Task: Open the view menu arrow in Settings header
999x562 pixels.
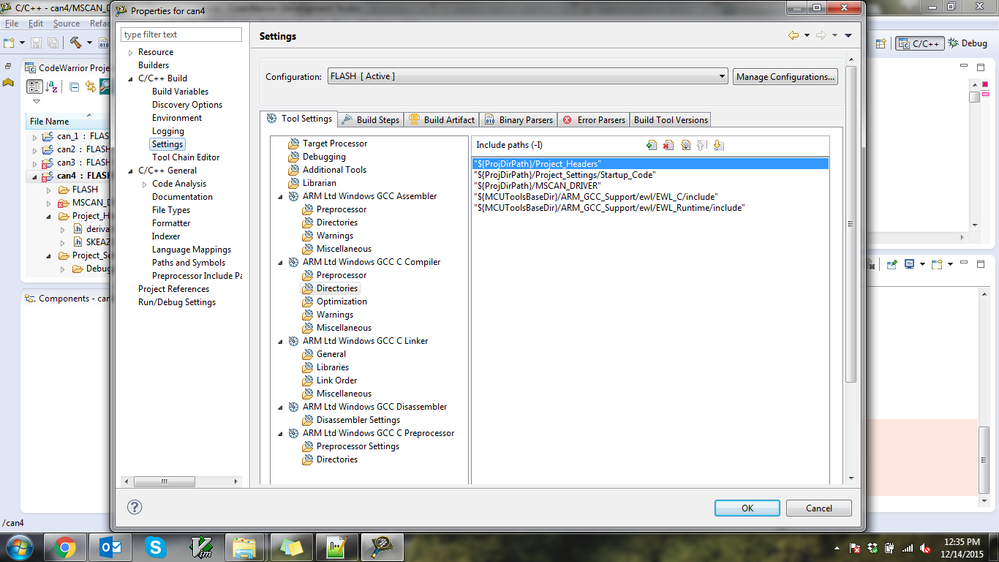Action: tap(848, 36)
